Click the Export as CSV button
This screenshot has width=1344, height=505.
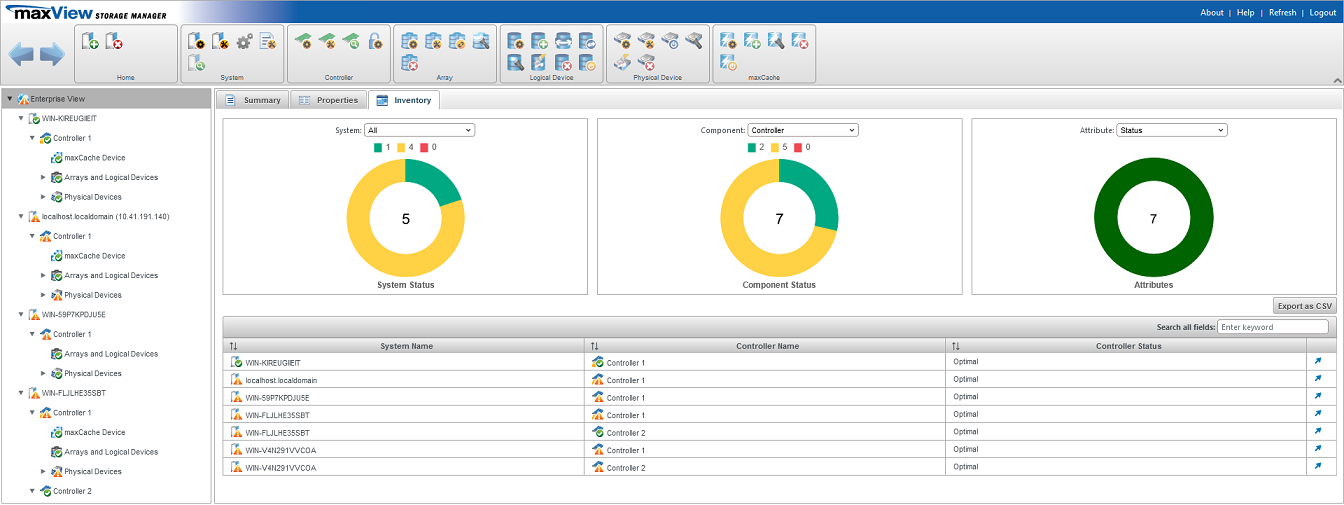pyautogui.click(x=1304, y=306)
